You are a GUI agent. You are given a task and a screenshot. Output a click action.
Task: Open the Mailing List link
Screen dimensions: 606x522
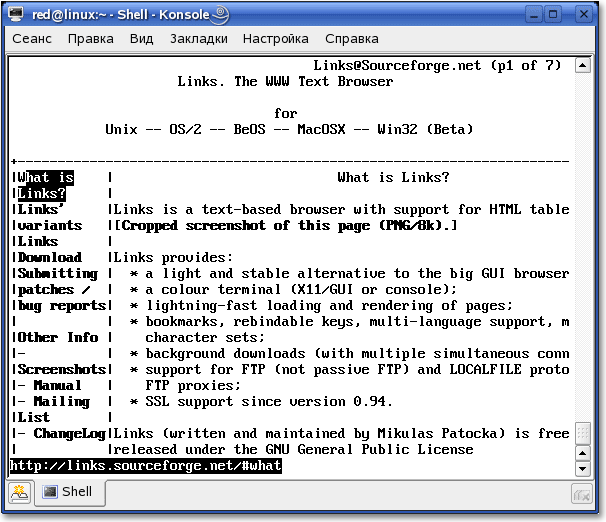pos(54,409)
